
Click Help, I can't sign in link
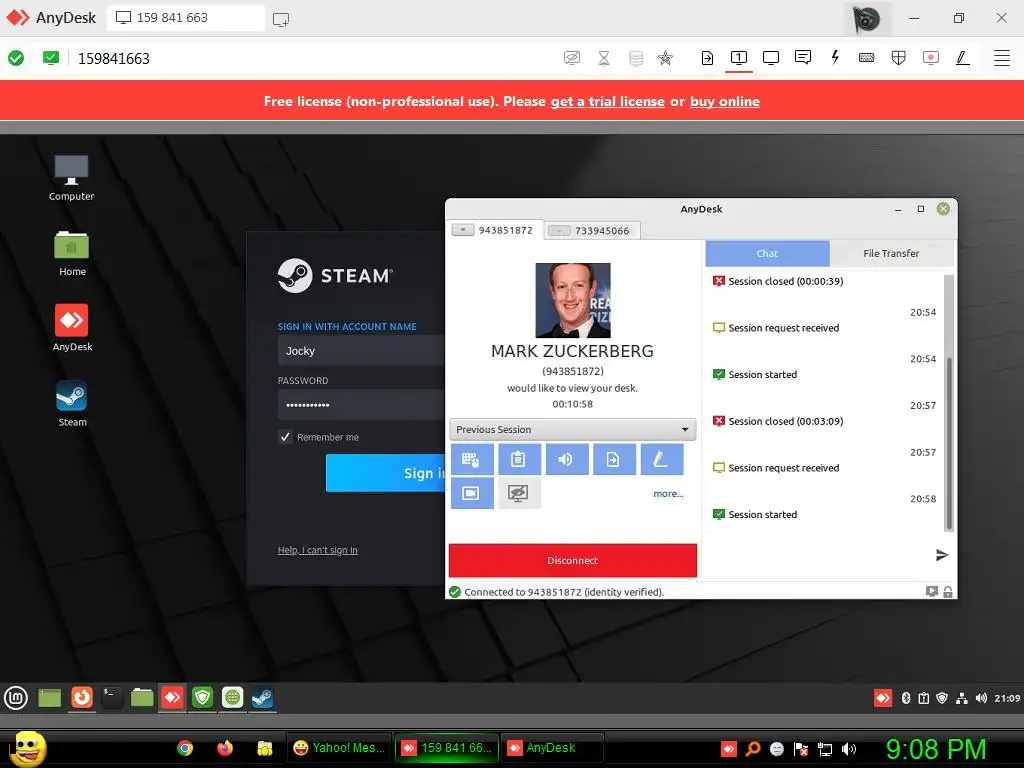click(317, 550)
